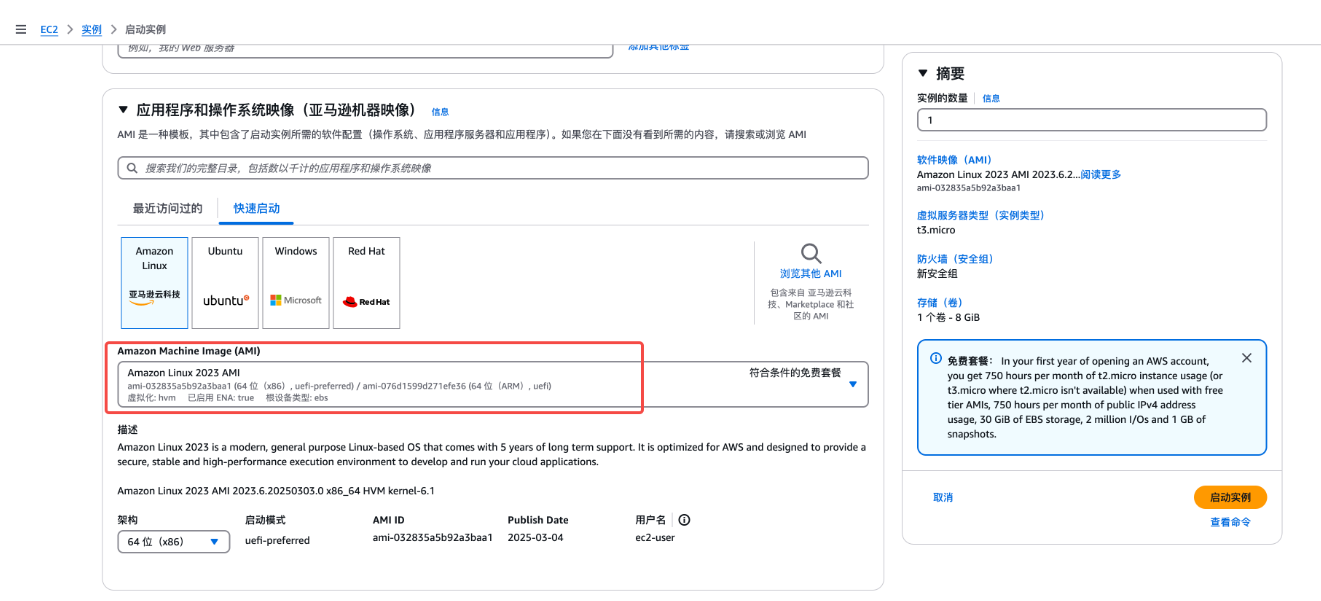This screenshot has width=1321, height=601.
Task: Click the ec2-user username value
Action: 655,538
